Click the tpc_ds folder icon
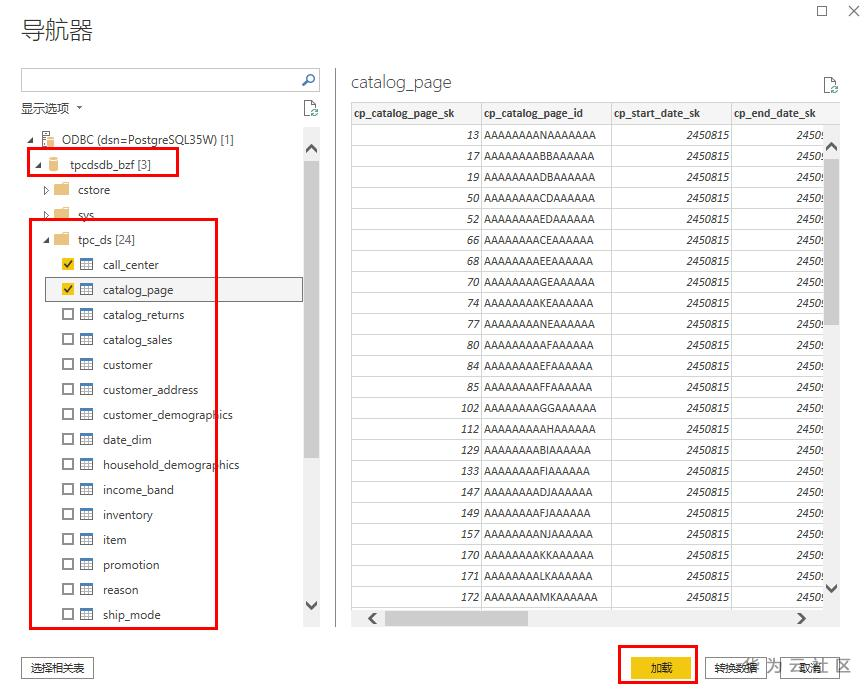 (62, 239)
